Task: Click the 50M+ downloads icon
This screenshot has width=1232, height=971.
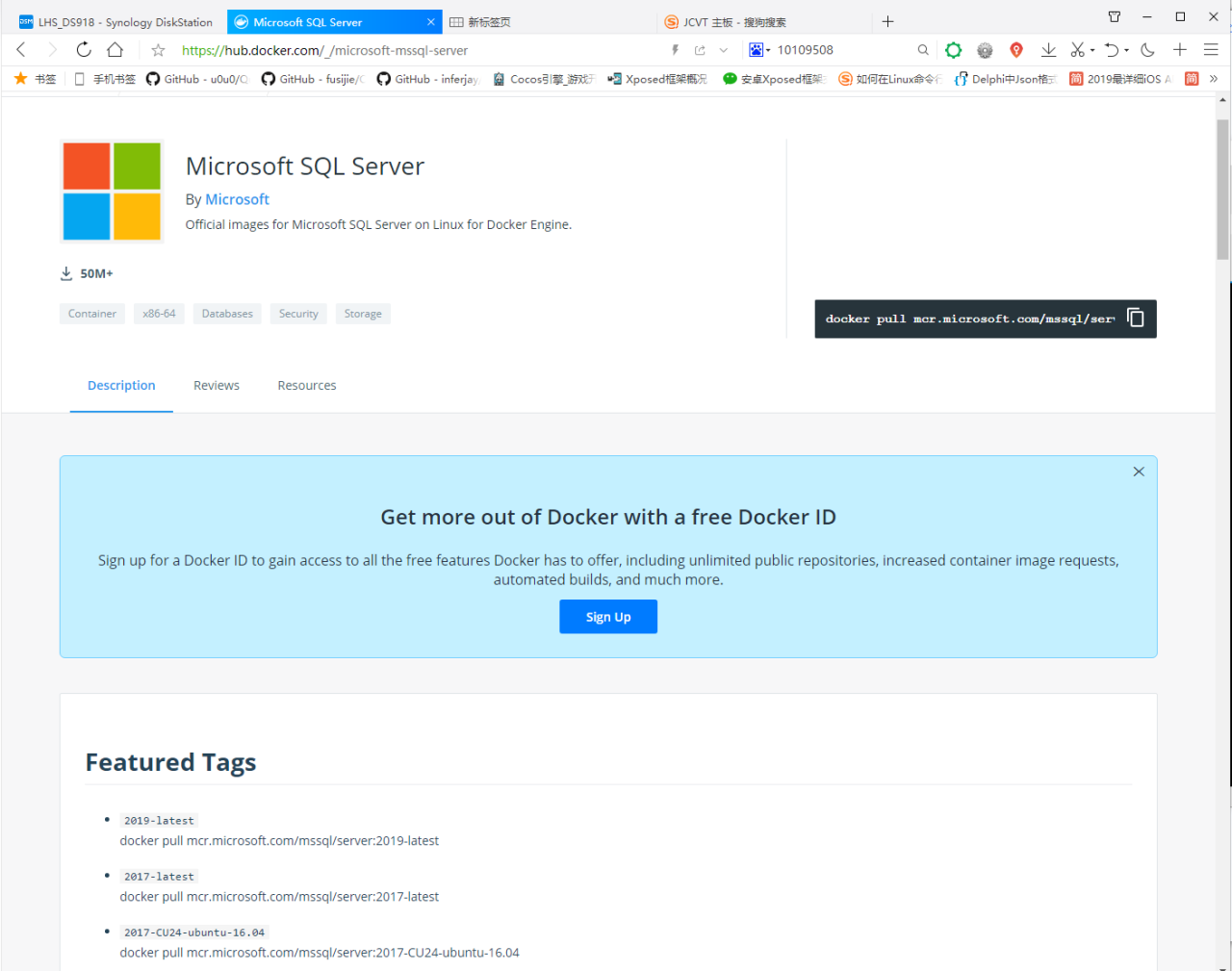Action: tap(66, 273)
